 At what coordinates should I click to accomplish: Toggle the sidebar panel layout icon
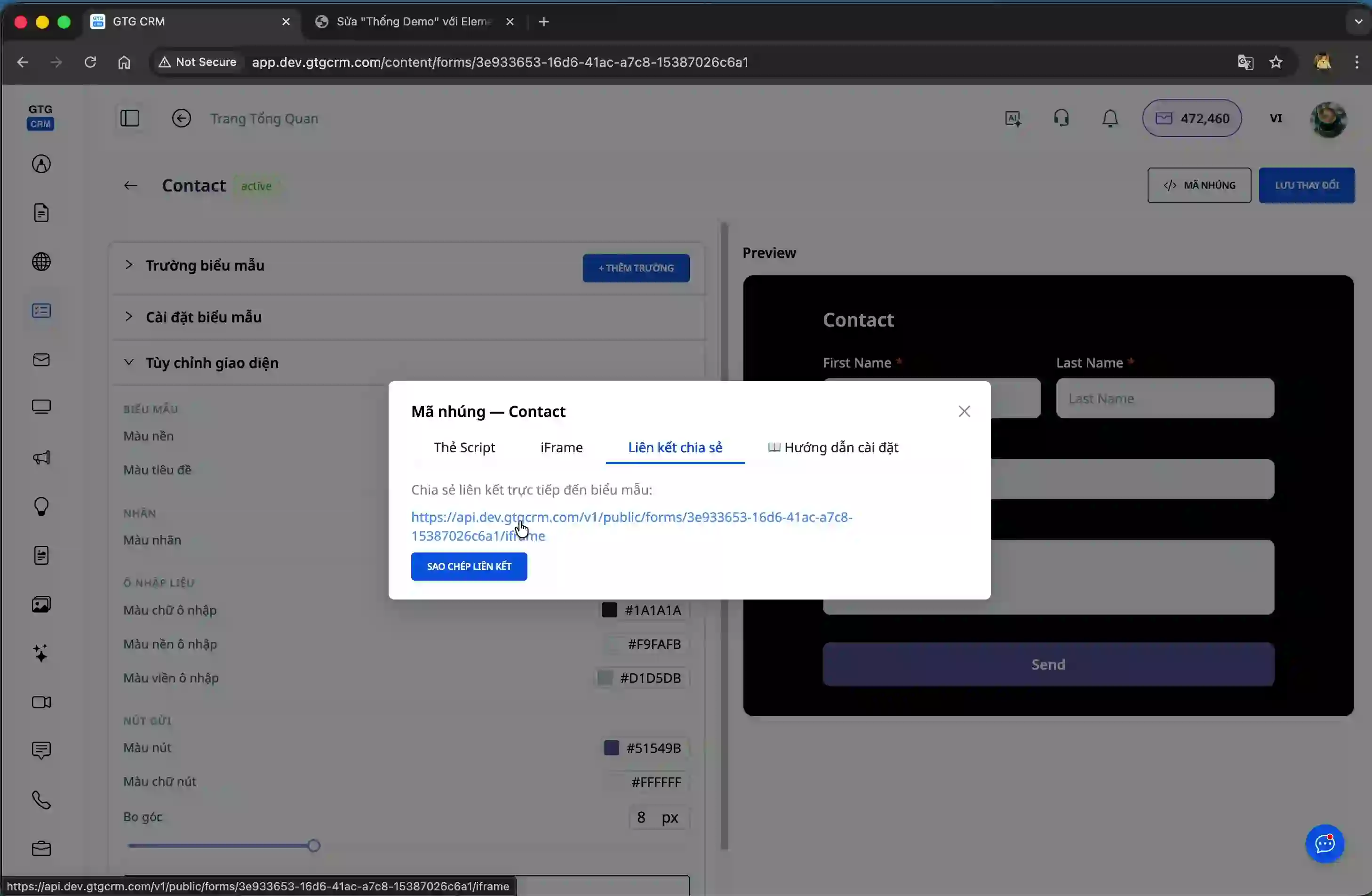point(130,118)
